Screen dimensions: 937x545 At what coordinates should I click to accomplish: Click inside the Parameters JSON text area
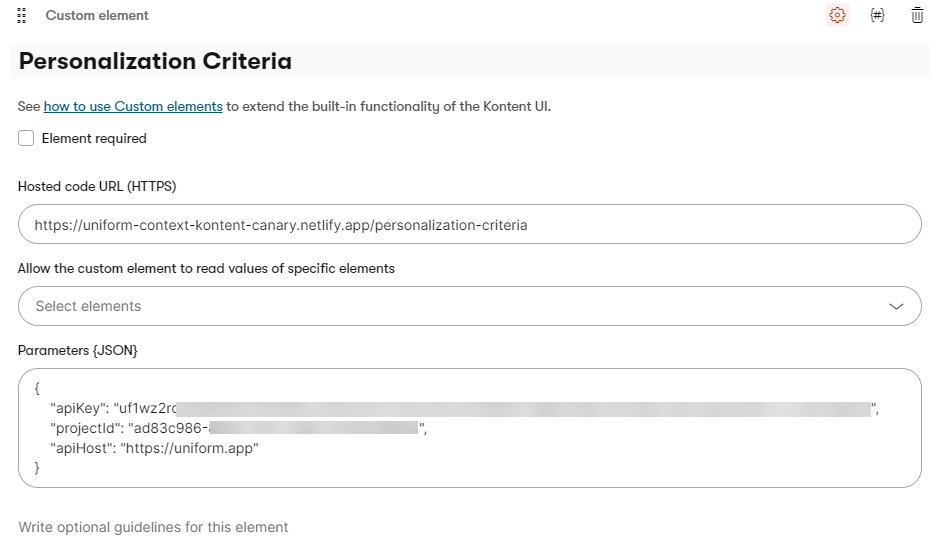coord(600,458)
